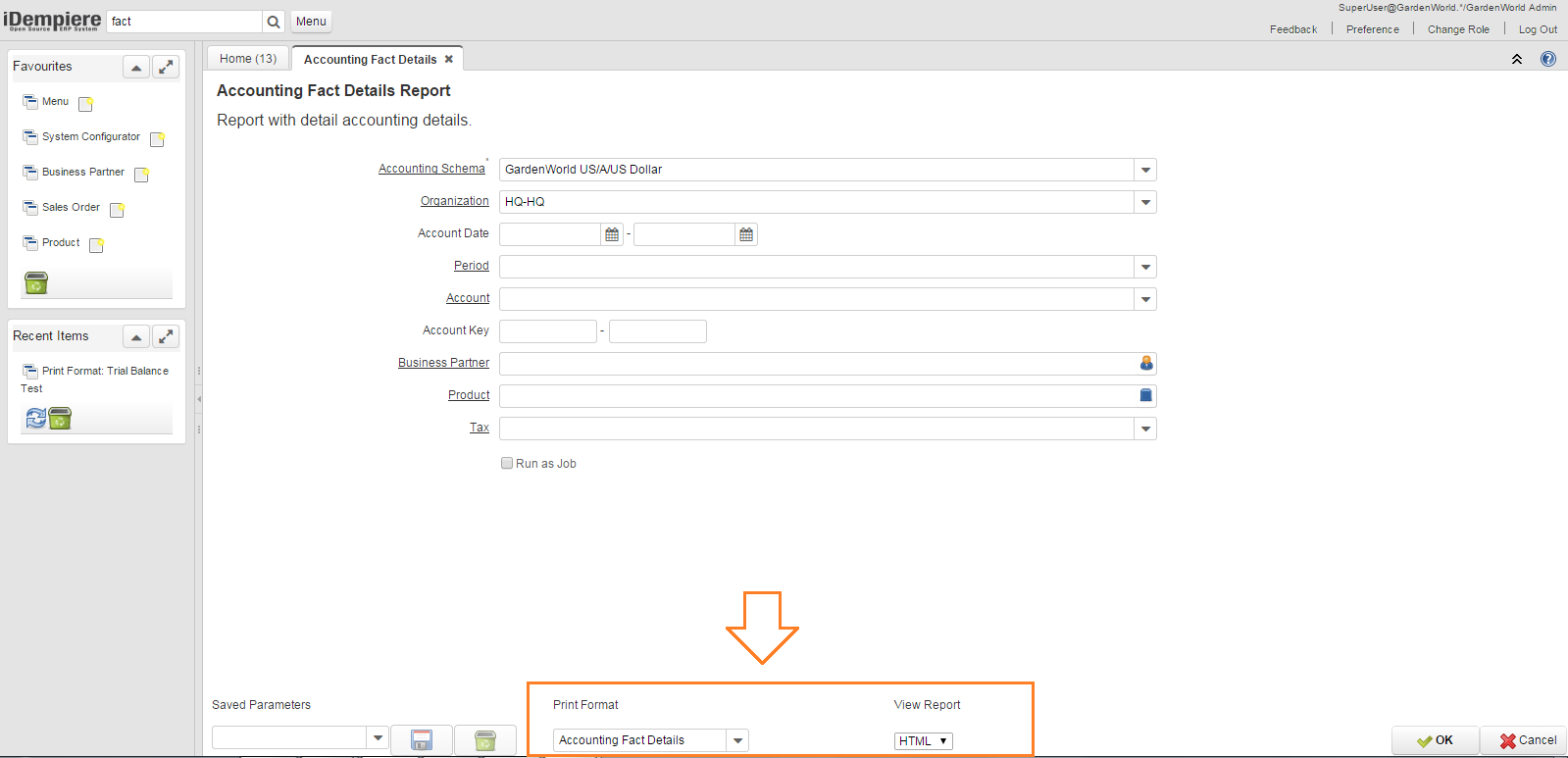The image size is (1568, 758).
Task: Open help with question mark icon
Action: pos(1548,59)
